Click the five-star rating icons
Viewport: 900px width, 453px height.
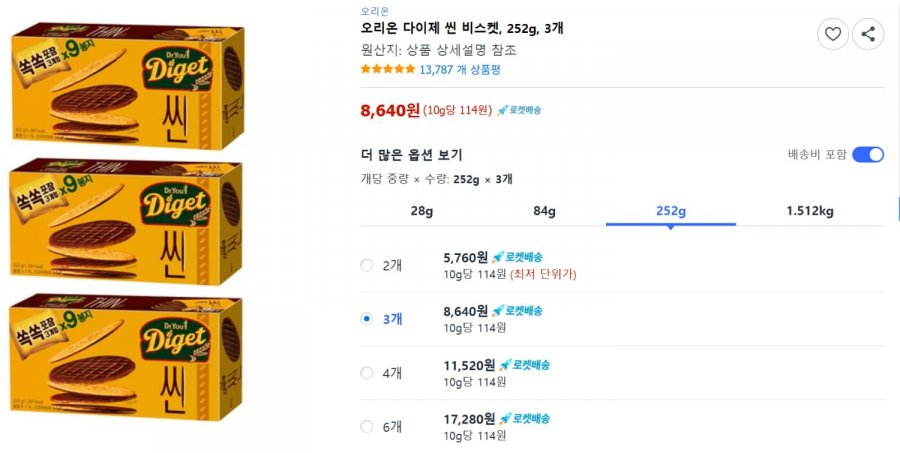click(387, 69)
